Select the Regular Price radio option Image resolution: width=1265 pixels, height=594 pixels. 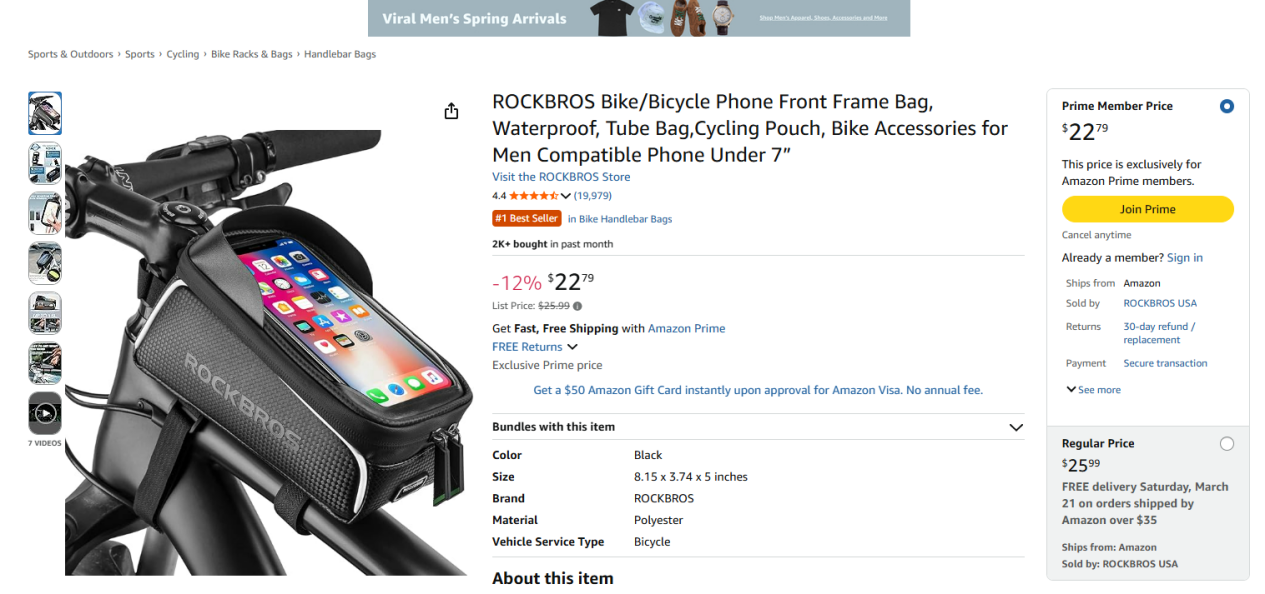click(1226, 443)
